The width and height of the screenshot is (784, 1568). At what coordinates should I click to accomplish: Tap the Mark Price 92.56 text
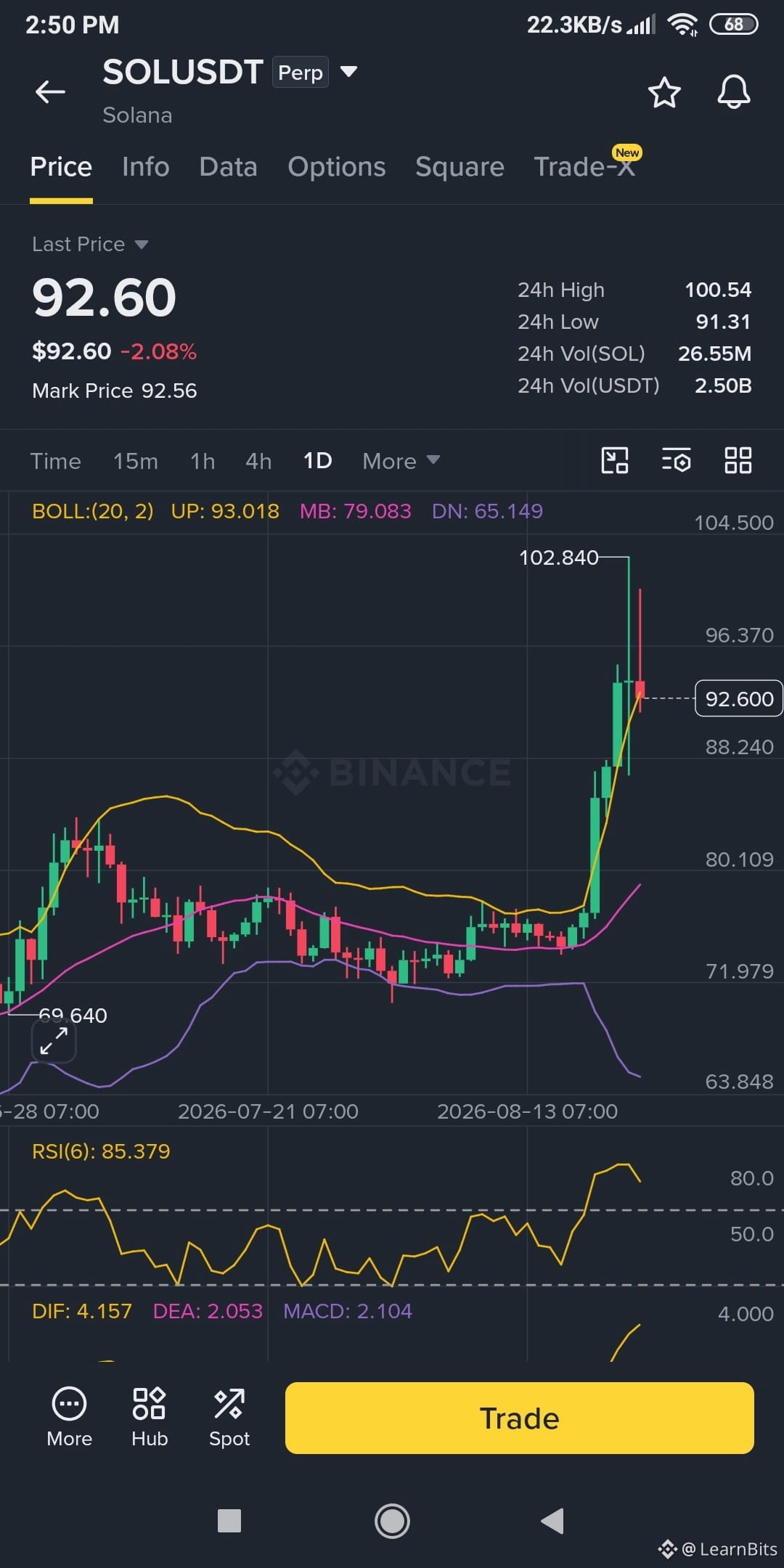tap(115, 391)
